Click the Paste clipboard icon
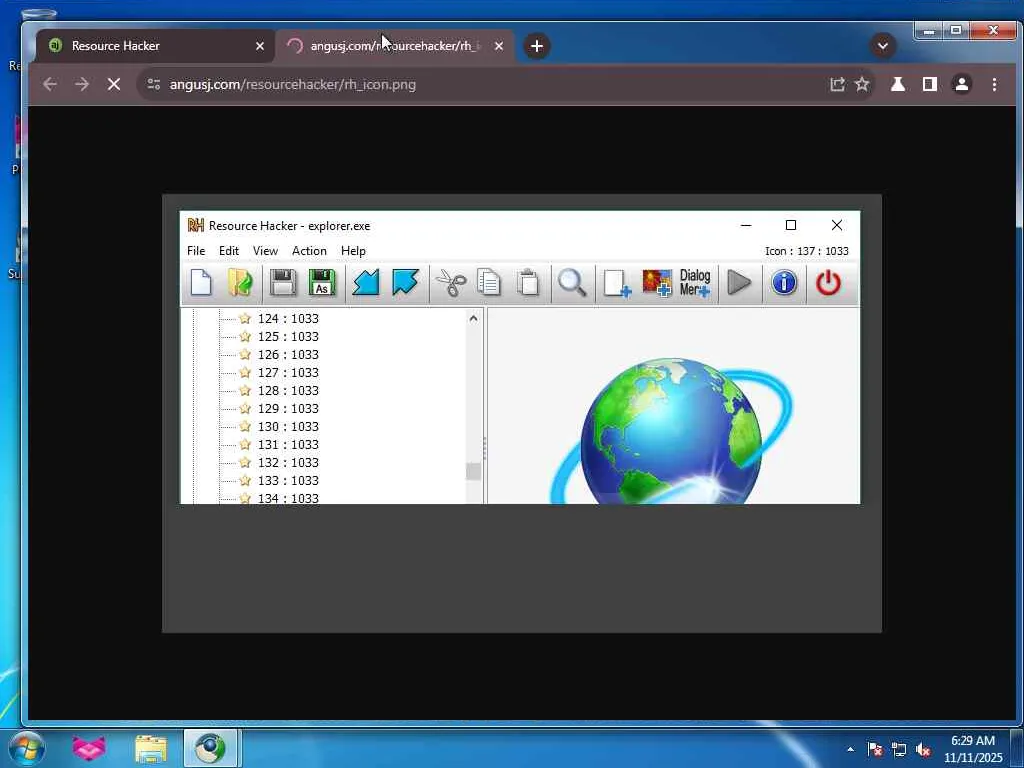Image resolution: width=1024 pixels, height=768 pixels. 528,283
